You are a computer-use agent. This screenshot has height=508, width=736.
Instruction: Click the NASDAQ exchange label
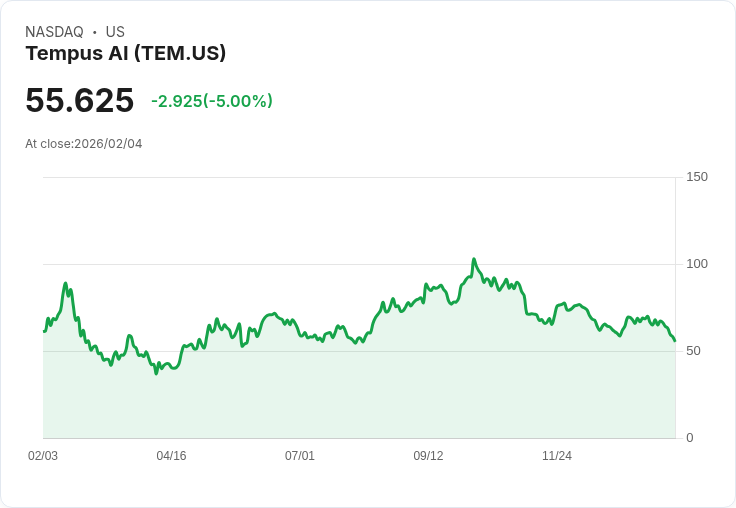coord(54,32)
